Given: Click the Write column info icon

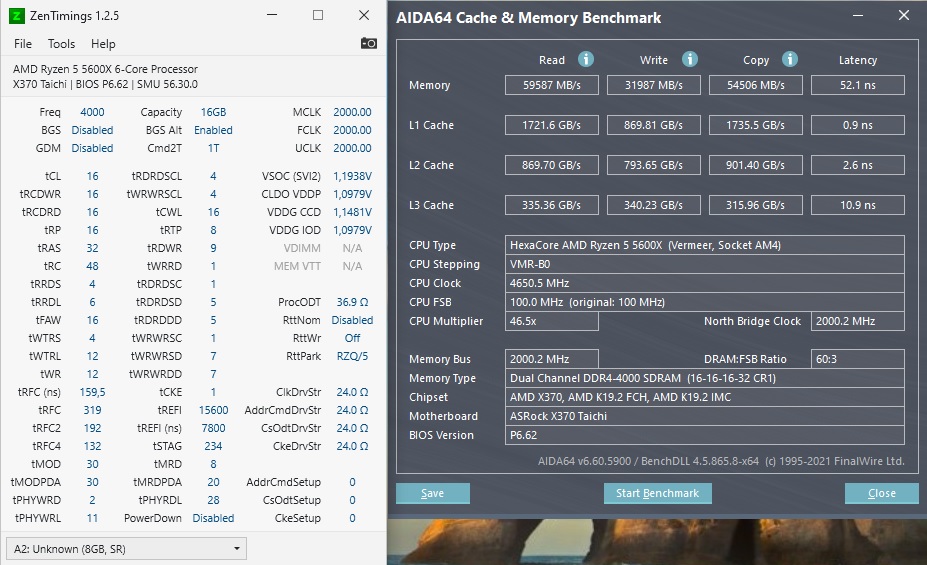Looking at the screenshot, I should tap(689, 59).
